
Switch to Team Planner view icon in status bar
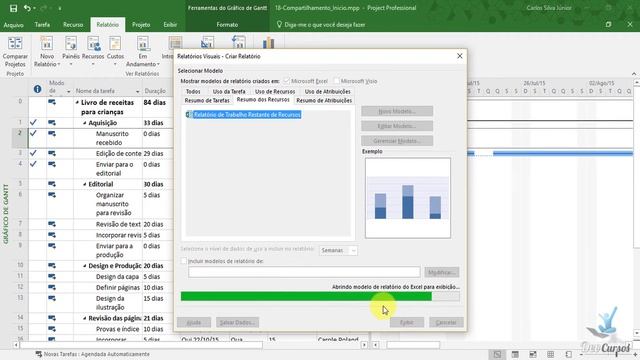[x=533, y=354]
